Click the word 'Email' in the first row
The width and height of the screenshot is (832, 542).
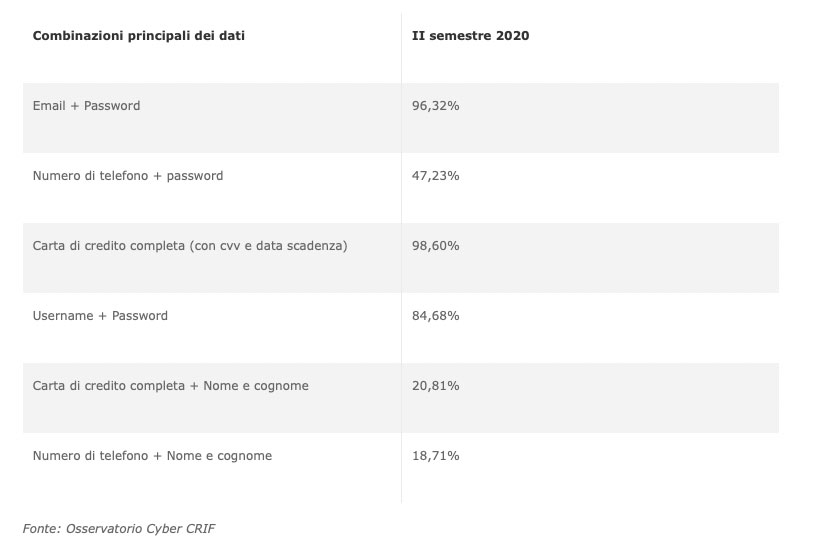tap(49, 106)
